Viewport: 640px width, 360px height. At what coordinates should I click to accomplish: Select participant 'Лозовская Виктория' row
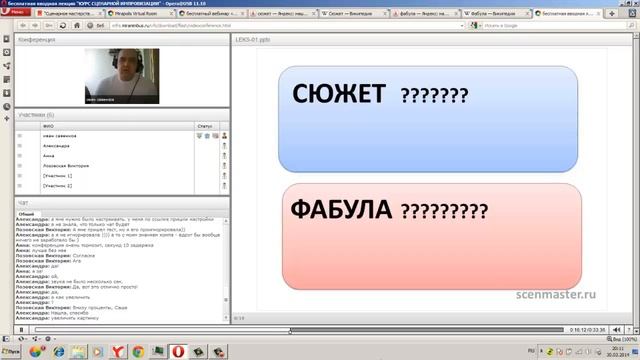tap(122, 166)
